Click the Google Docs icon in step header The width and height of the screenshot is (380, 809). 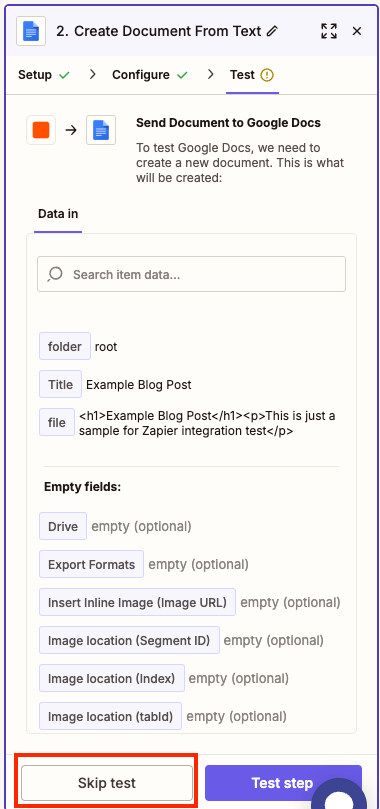31,31
